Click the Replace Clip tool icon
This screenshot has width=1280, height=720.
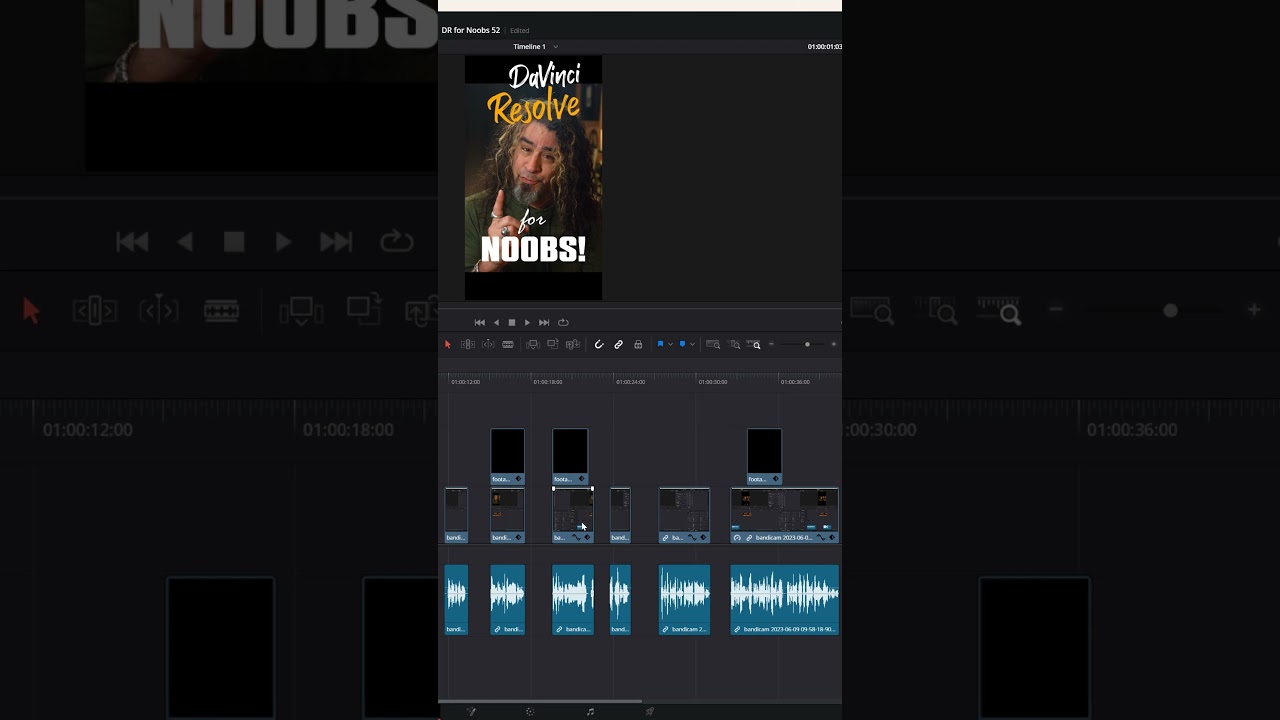[x=573, y=344]
